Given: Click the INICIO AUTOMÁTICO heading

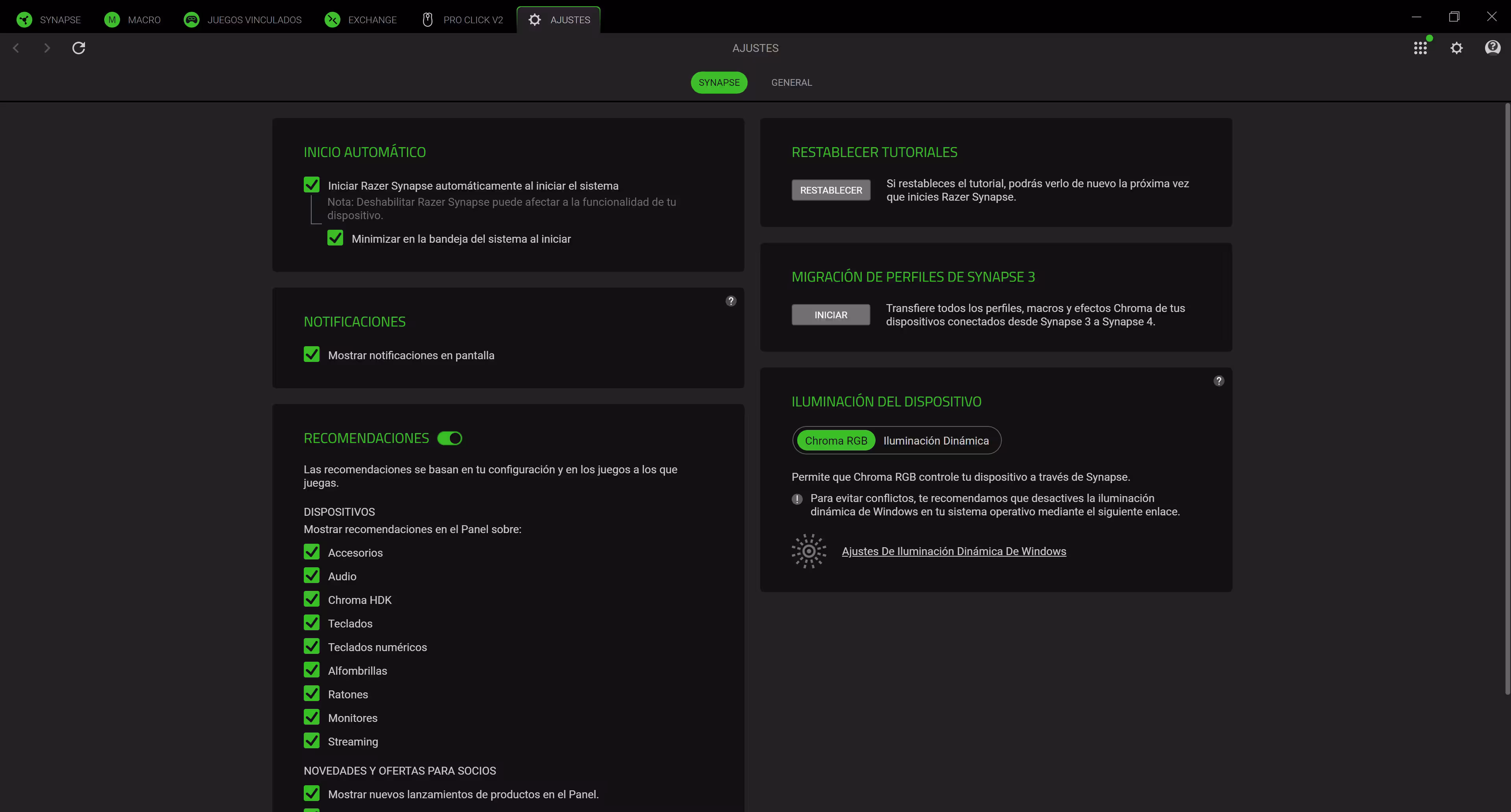Looking at the screenshot, I should tap(365, 152).
